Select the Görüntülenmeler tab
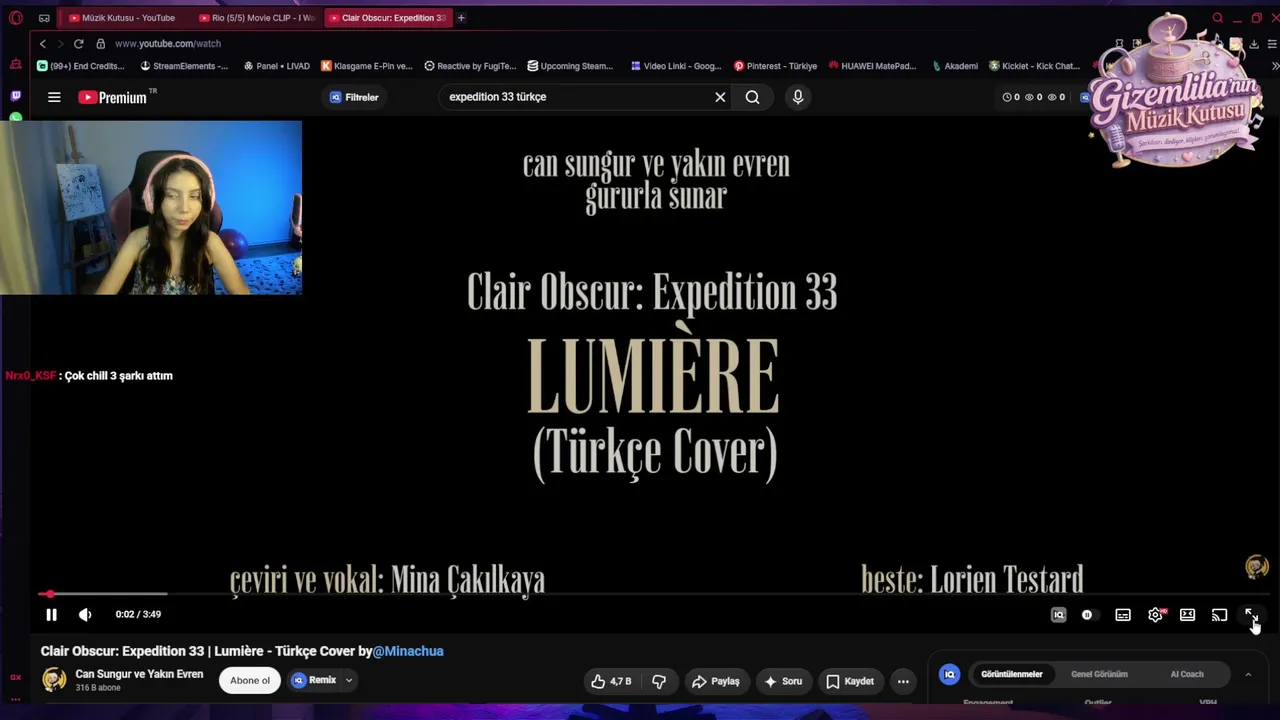This screenshot has height=720, width=1280. [1012, 674]
